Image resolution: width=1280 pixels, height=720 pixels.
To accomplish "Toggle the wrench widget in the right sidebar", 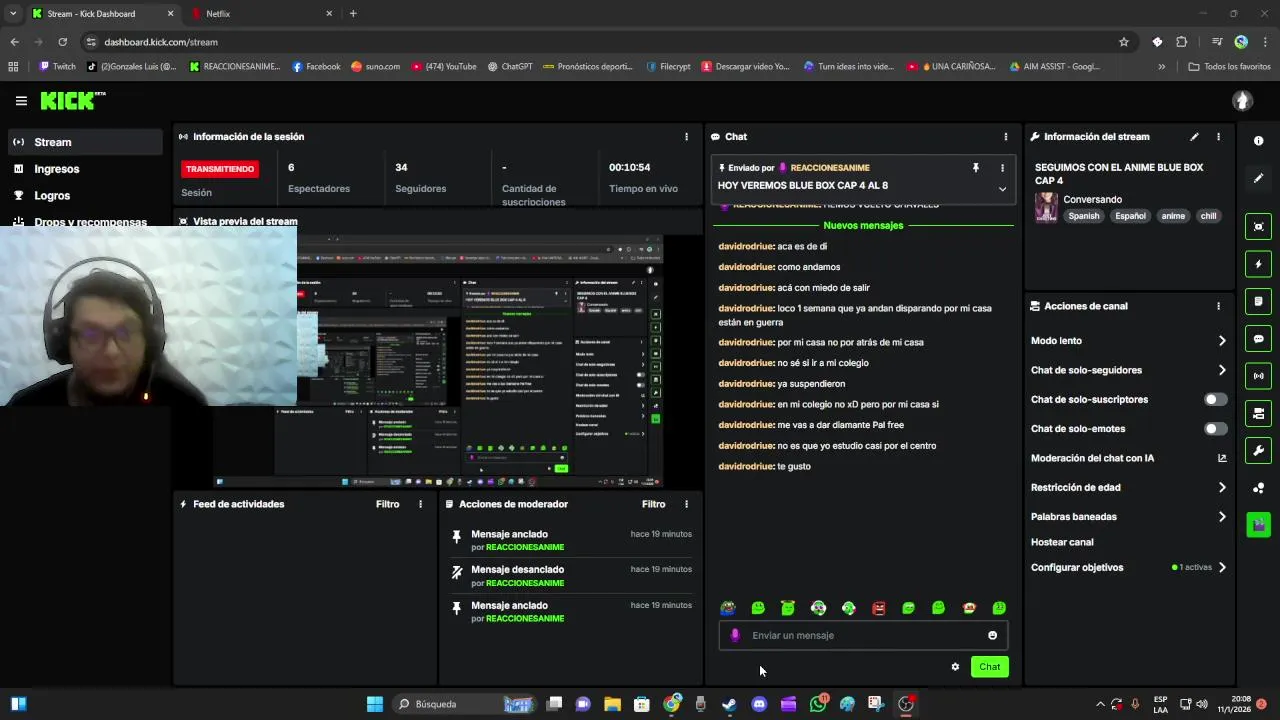I will coord(1258,450).
